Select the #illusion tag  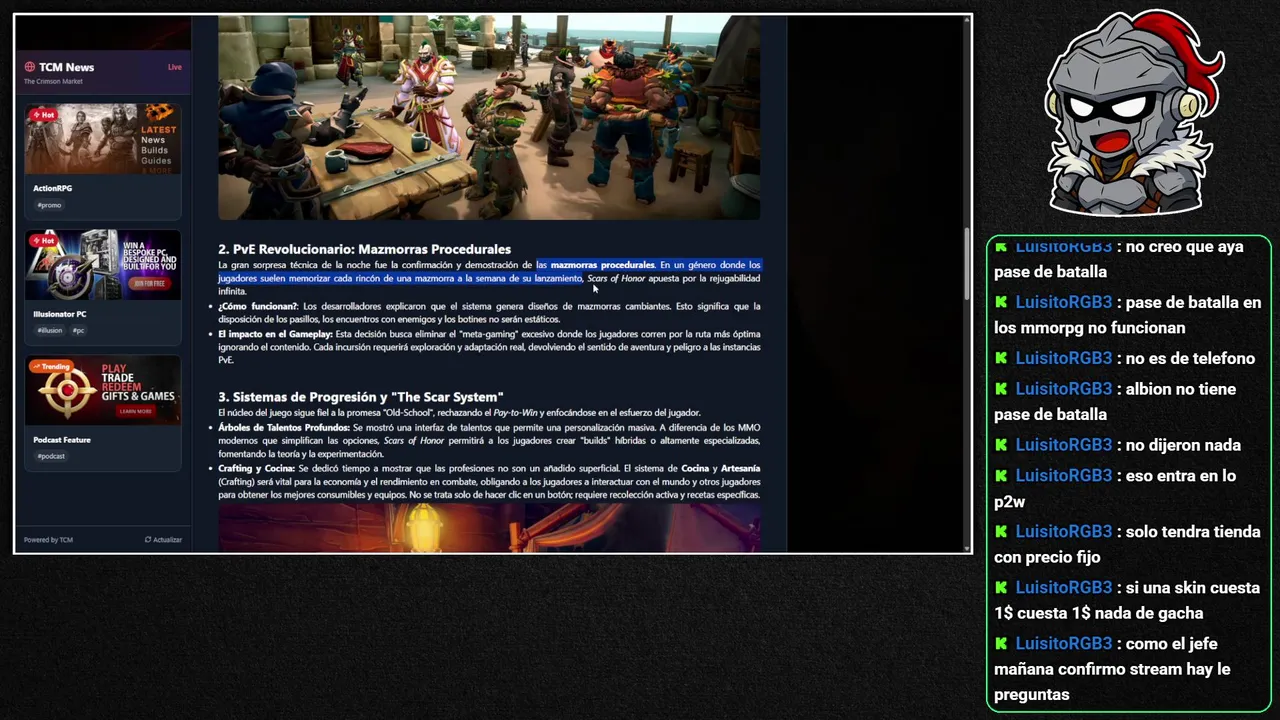(50, 330)
